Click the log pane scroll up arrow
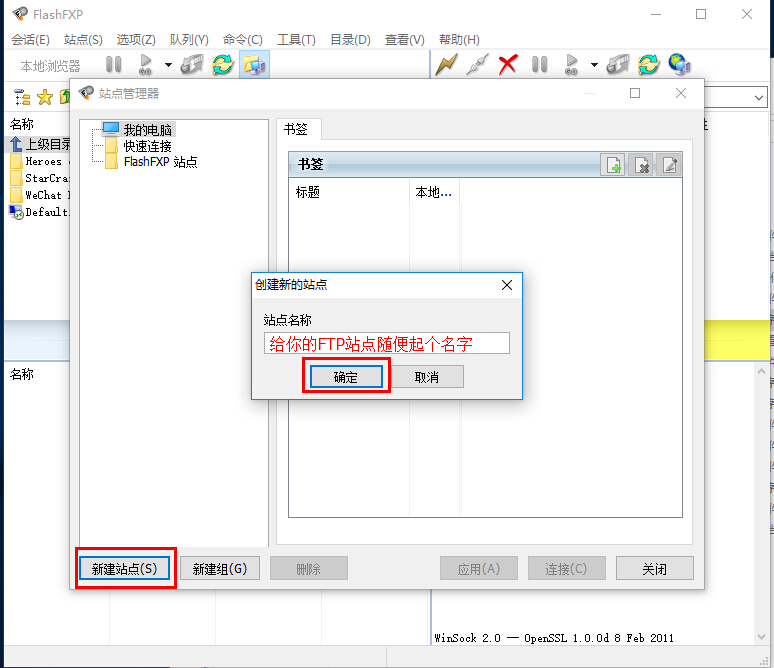774x668 pixels. click(761, 371)
